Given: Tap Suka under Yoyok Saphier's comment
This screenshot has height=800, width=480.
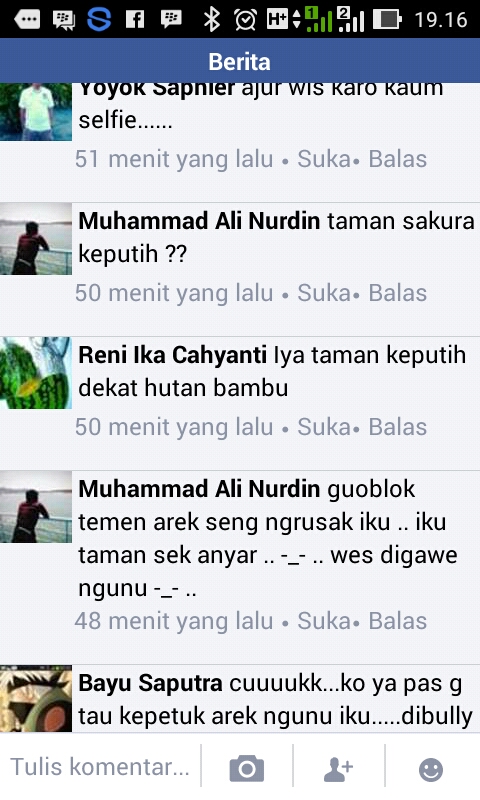Looking at the screenshot, I should (324, 159).
